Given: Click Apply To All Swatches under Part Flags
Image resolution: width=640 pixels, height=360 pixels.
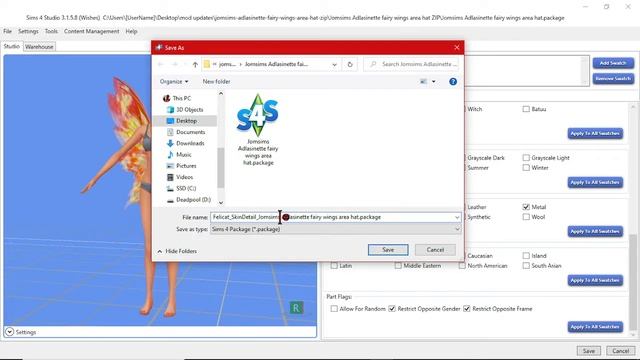Looking at the screenshot, I should pyautogui.click(x=595, y=327).
